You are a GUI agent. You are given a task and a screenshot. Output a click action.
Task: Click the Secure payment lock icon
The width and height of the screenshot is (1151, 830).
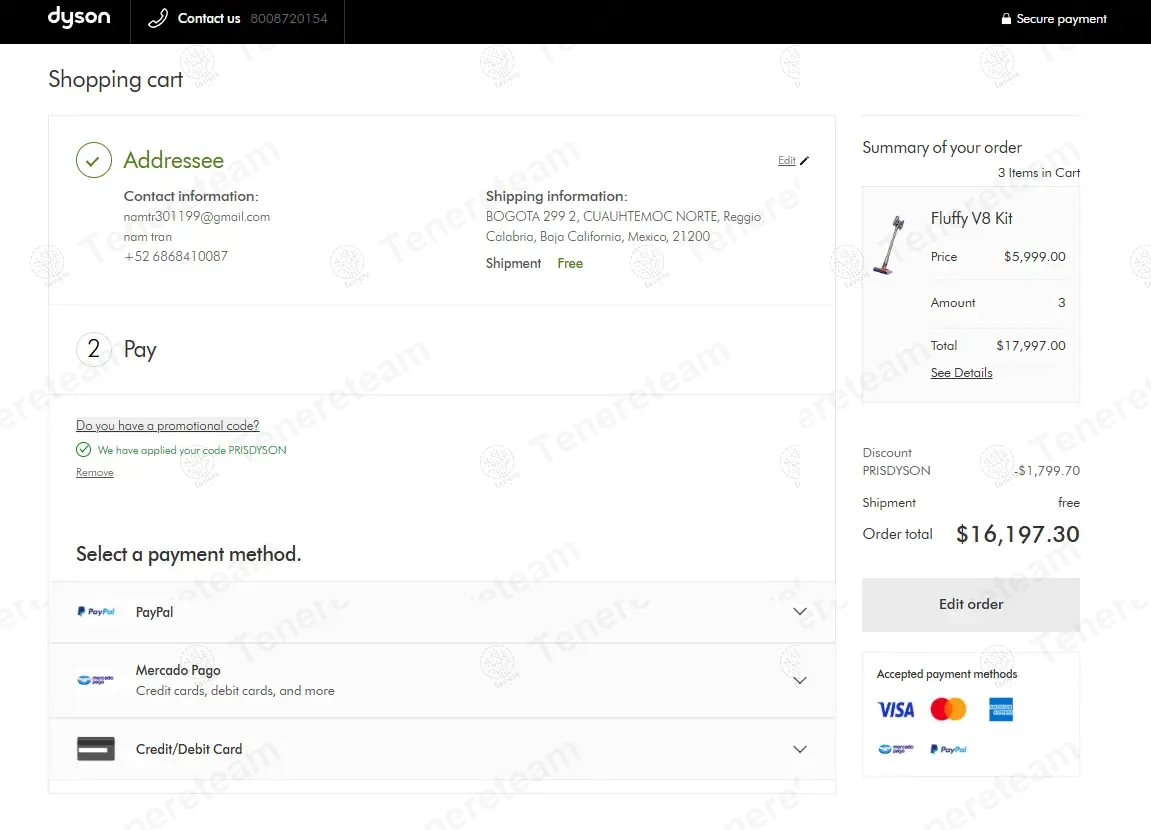point(1006,19)
